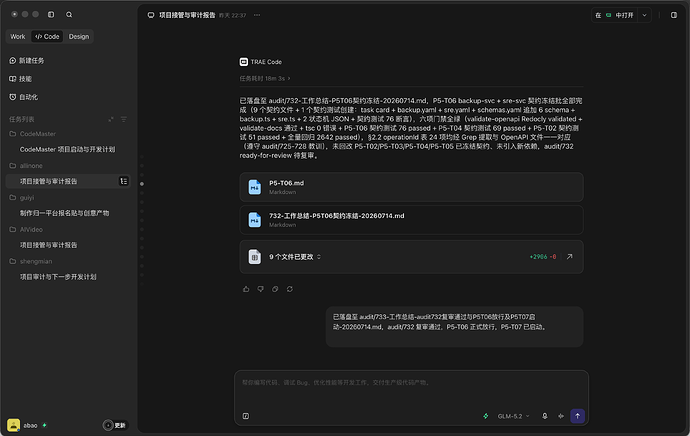Collapse all groups in 任务列表

(111, 119)
